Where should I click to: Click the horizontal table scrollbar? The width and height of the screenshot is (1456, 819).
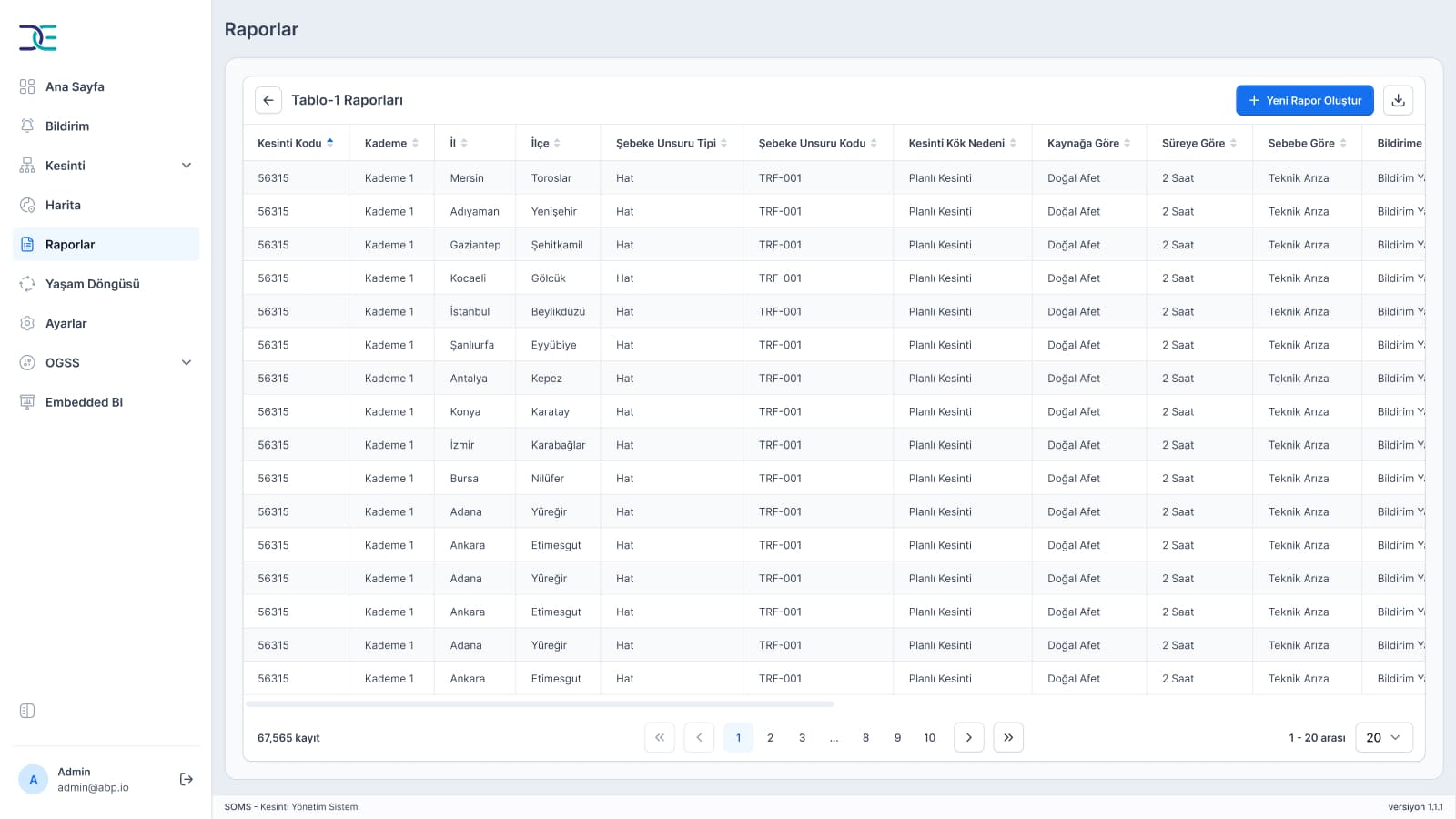(x=540, y=703)
